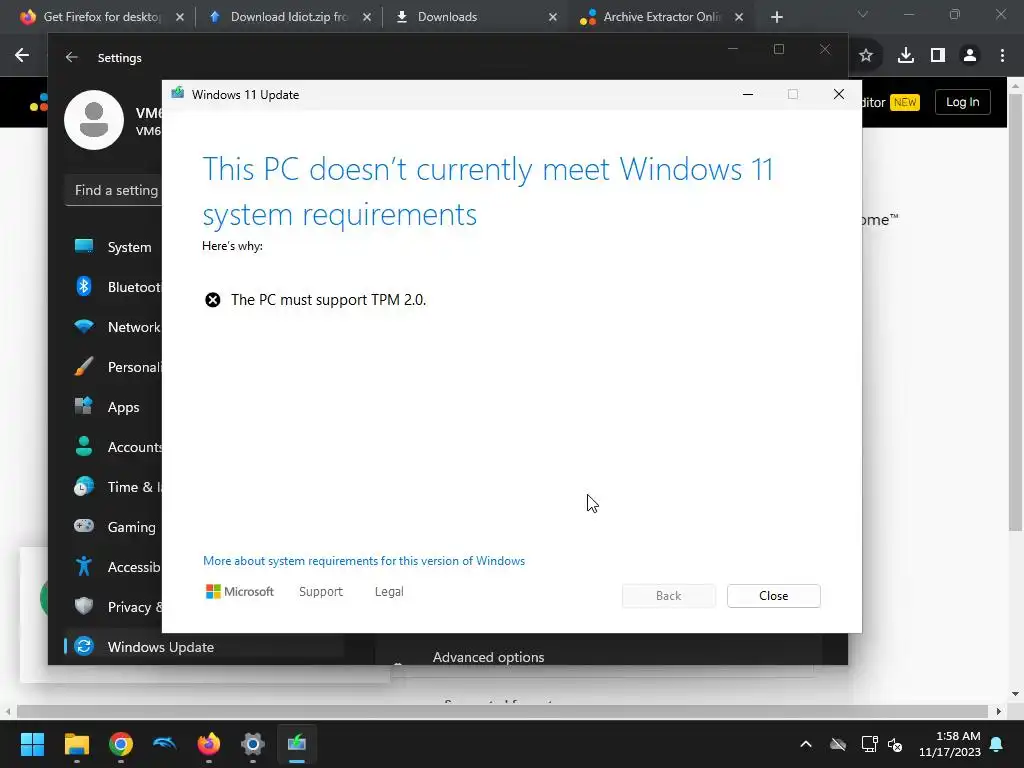The width and height of the screenshot is (1024, 768).
Task: Switch to the Downloads browser tab
Action: point(475,17)
